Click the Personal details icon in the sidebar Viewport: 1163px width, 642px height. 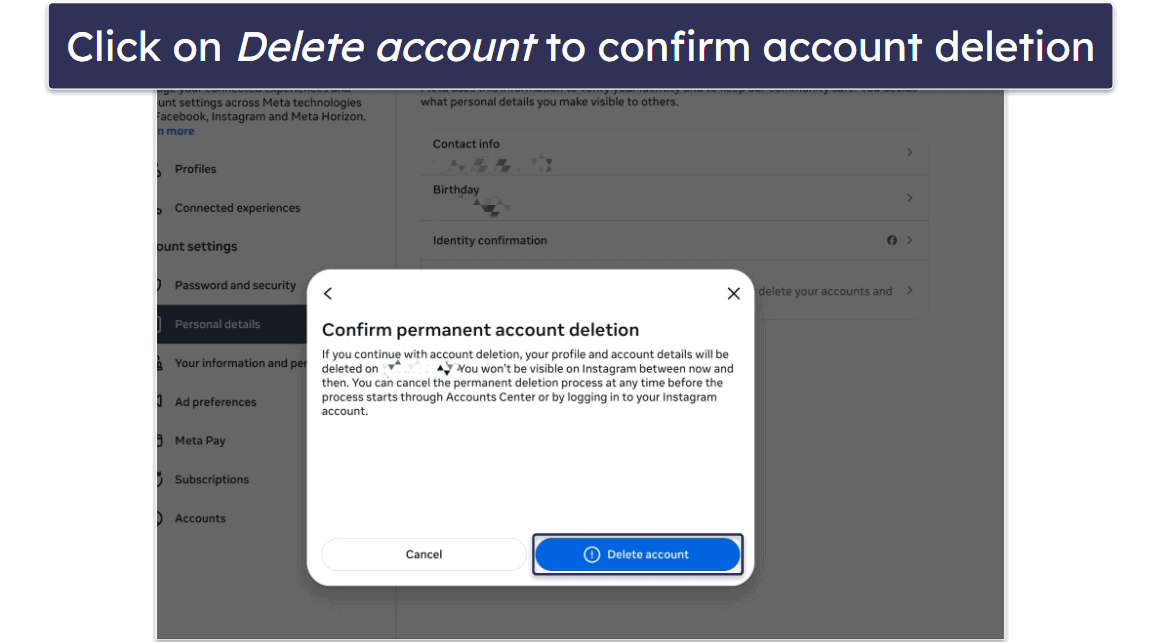tap(160, 324)
